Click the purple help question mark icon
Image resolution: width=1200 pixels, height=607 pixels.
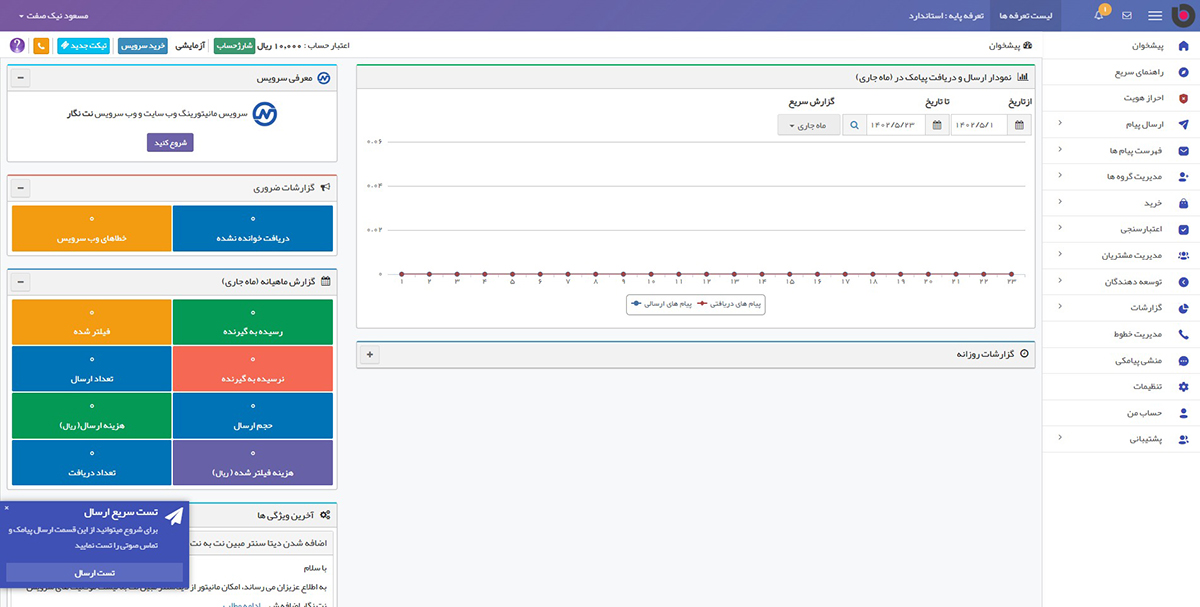(17, 45)
